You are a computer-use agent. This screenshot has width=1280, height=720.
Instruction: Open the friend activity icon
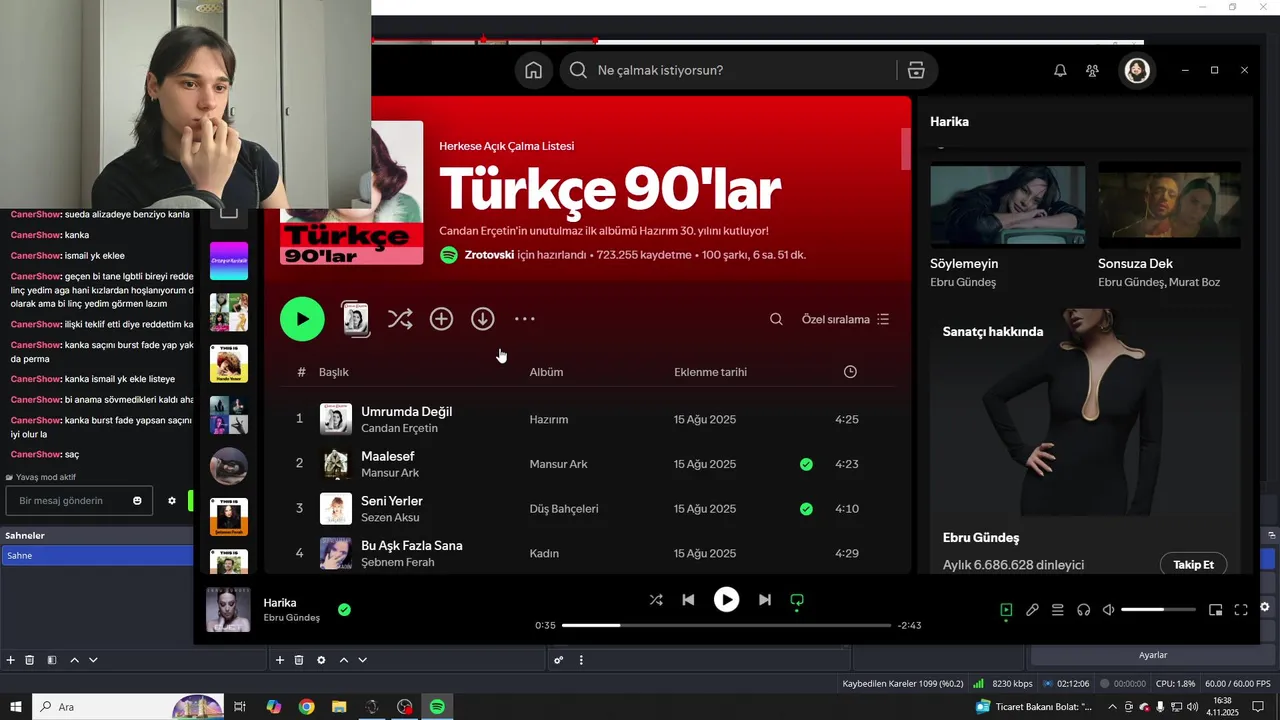[1092, 70]
